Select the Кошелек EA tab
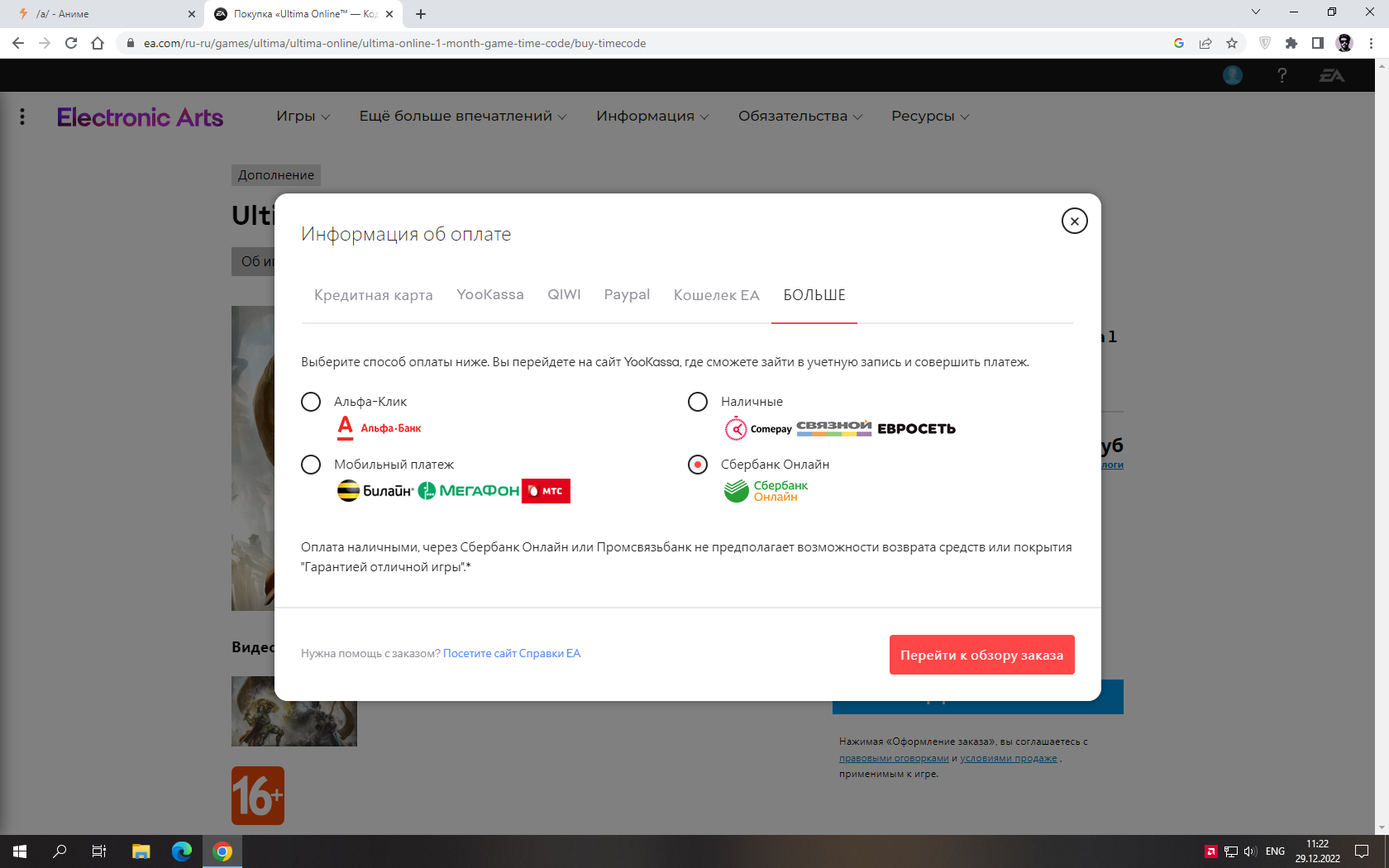 click(x=716, y=295)
